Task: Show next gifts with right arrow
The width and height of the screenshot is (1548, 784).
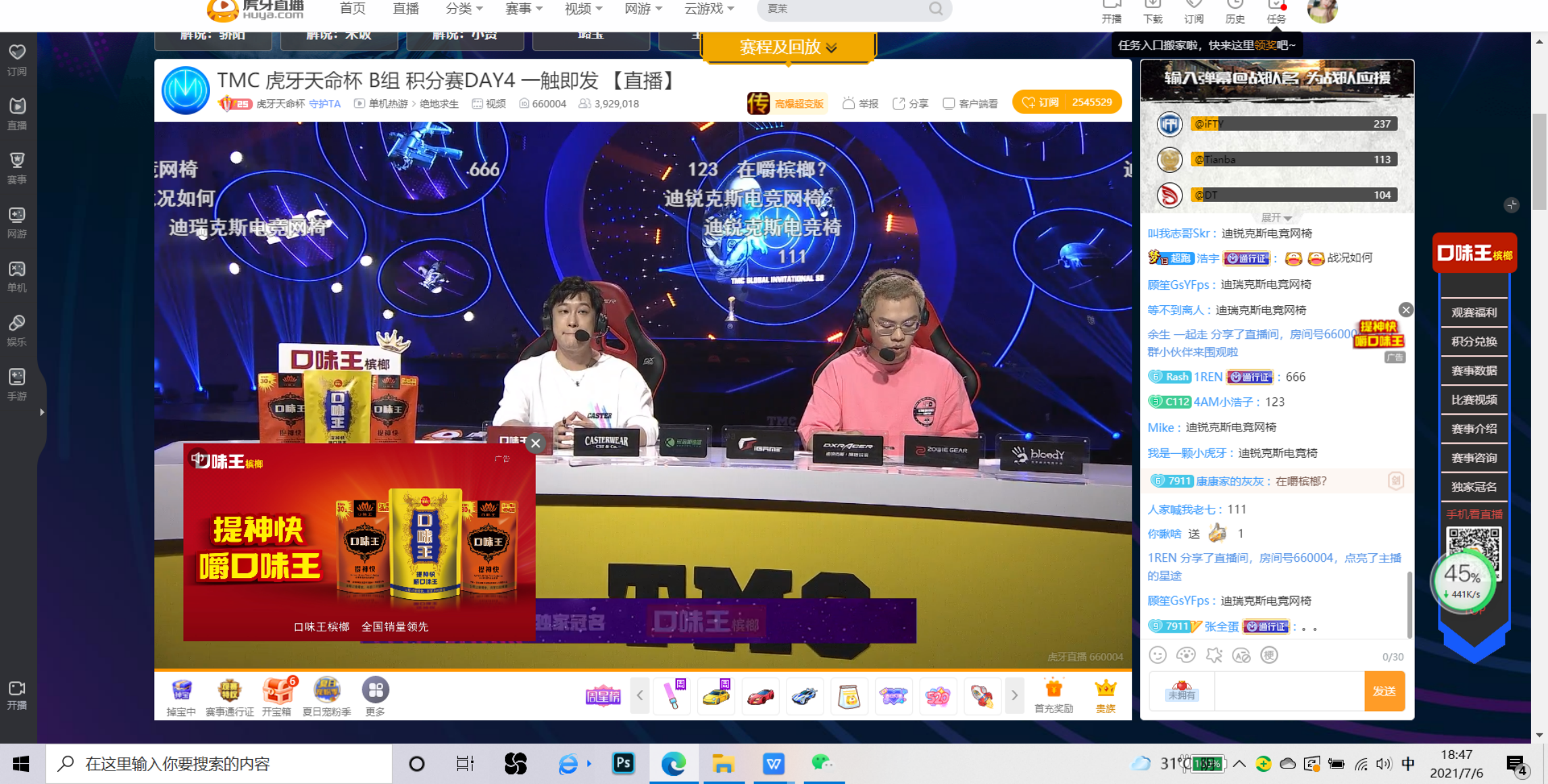Action: (1014, 695)
